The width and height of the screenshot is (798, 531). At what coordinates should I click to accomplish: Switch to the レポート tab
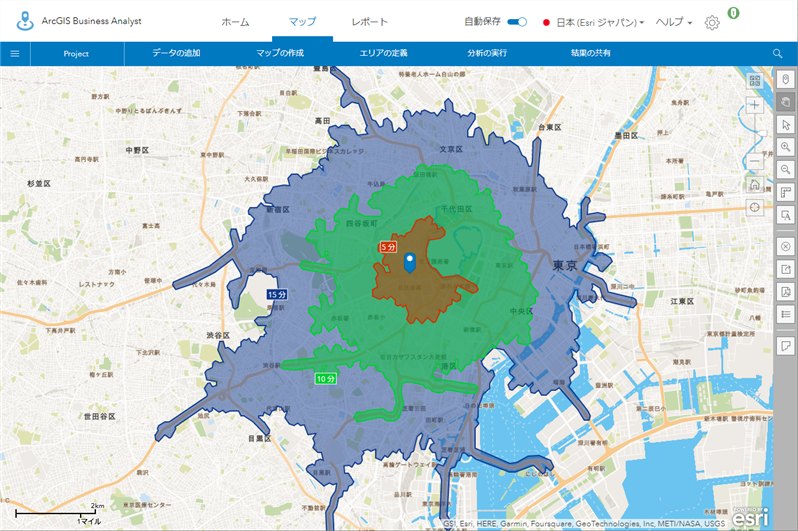tap(371, 22)
